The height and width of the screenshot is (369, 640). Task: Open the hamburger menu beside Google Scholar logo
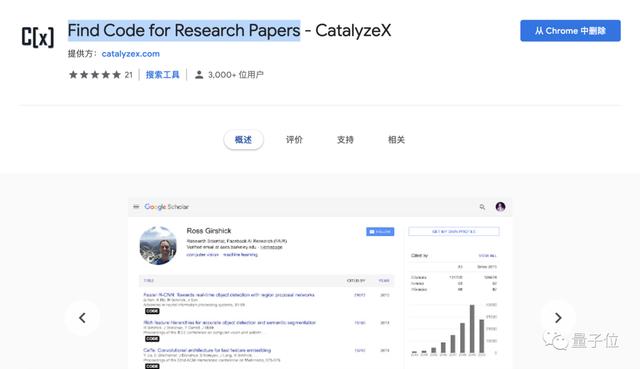click(x=136, y=207)
